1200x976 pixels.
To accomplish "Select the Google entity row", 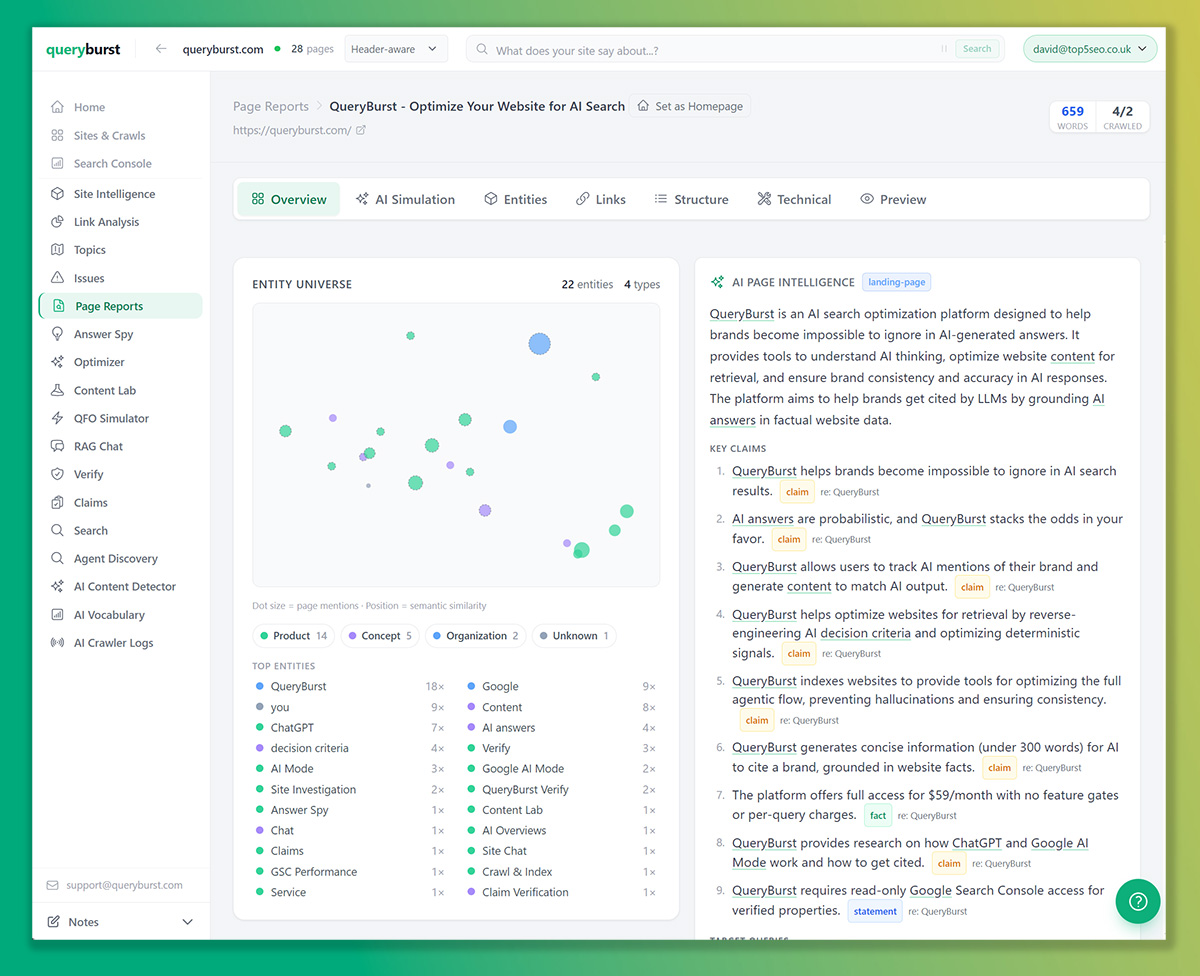I will [x=562, y=686].
